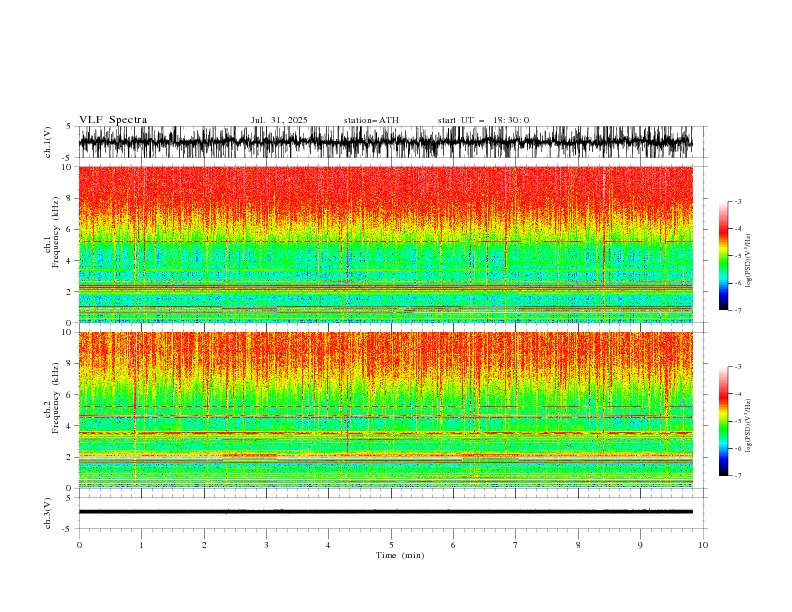Click the ch.2 spectrogram panel
792x612 pixels.
385,410
